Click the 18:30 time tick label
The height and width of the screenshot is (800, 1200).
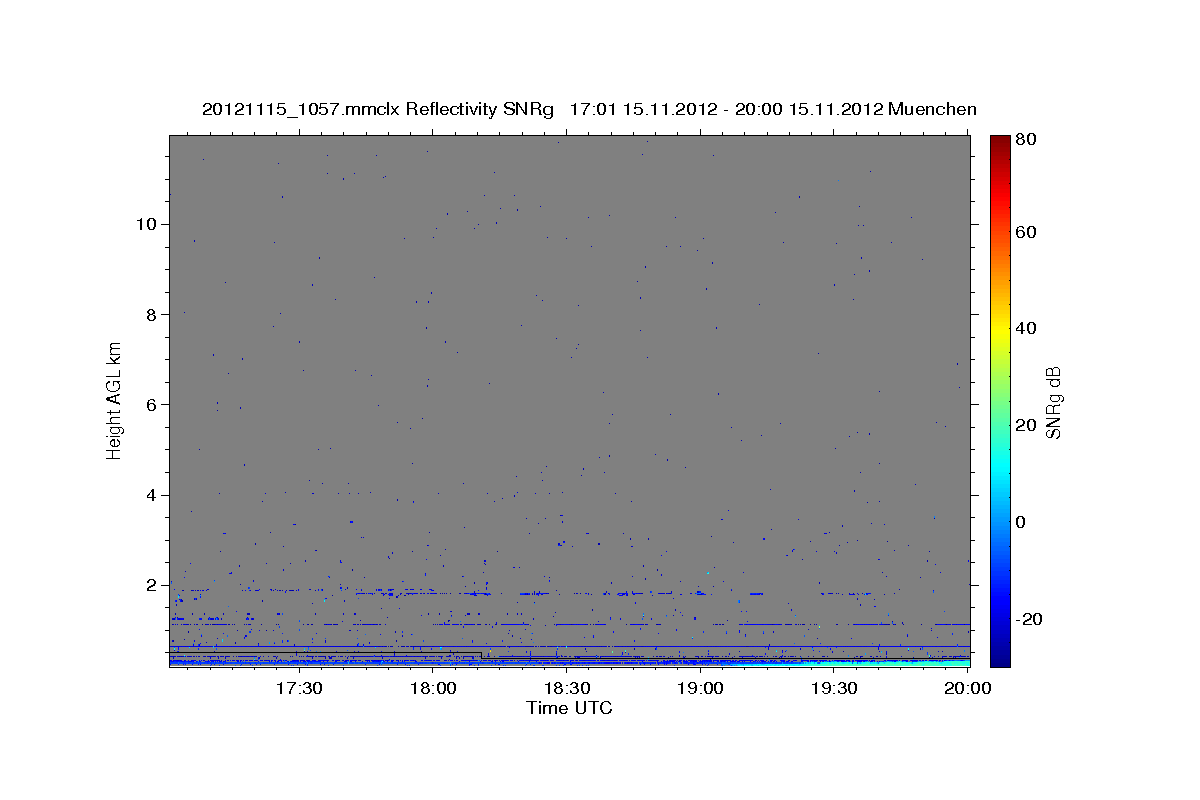[567, 688]
